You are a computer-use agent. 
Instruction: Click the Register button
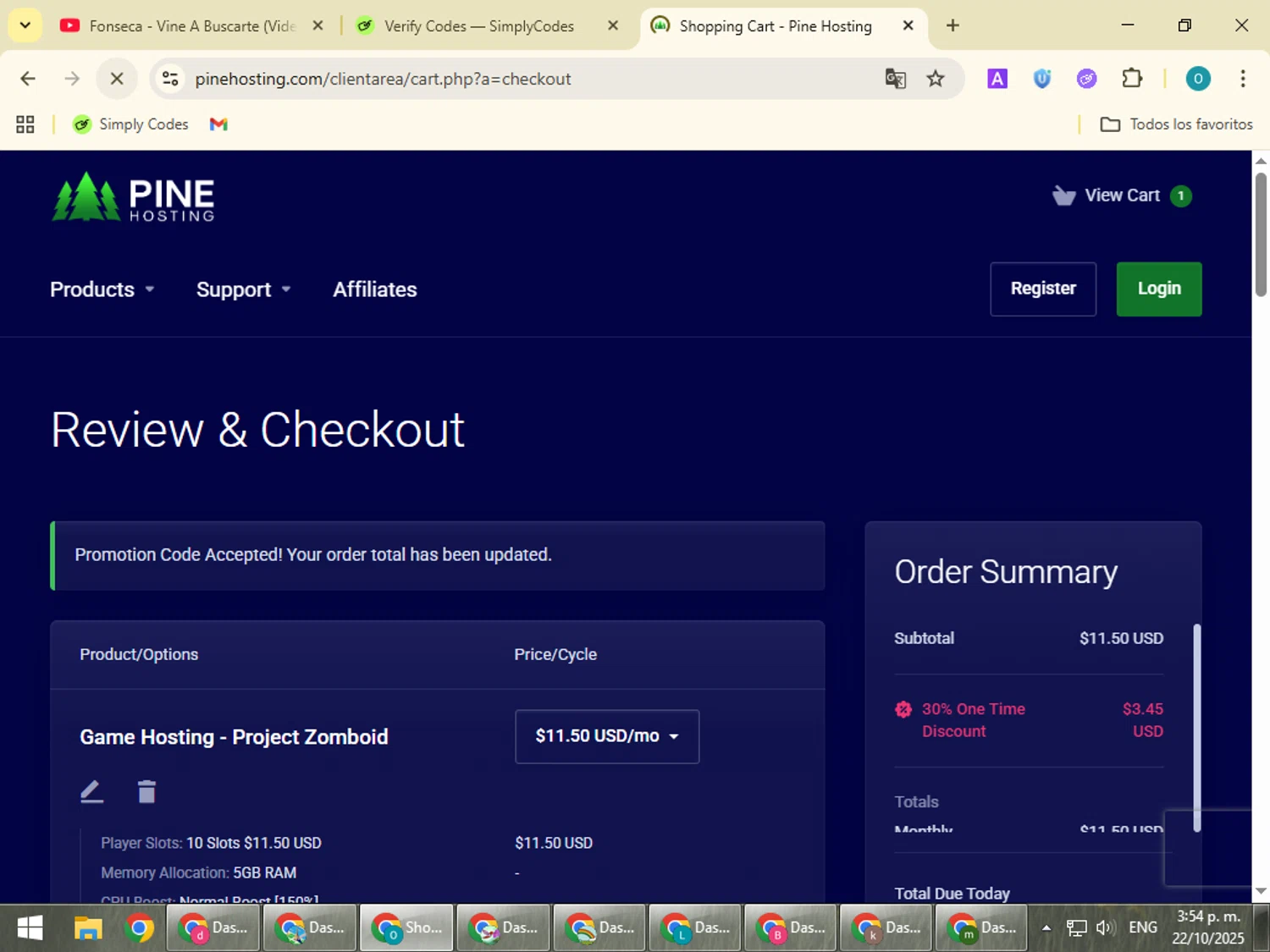[1043, 289]
